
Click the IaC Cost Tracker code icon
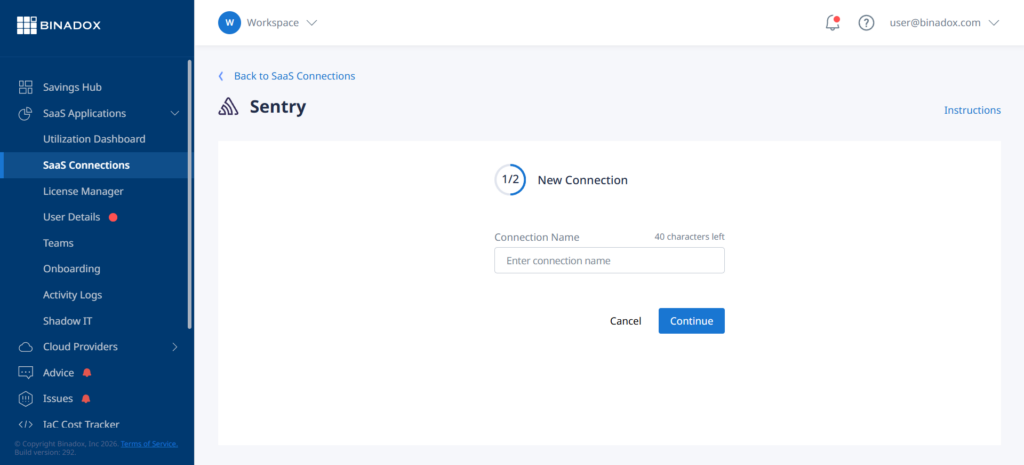[25, 425]
